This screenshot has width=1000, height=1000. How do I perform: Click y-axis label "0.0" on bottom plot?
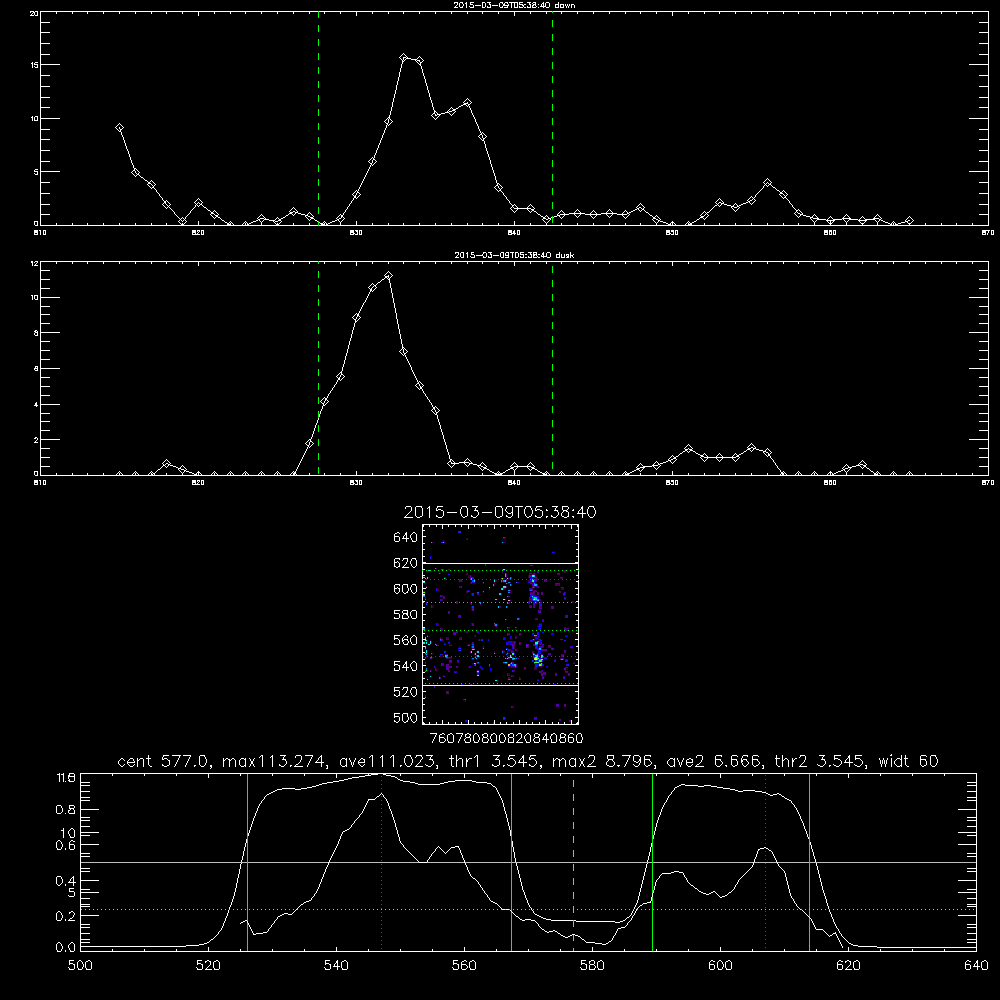65,948
